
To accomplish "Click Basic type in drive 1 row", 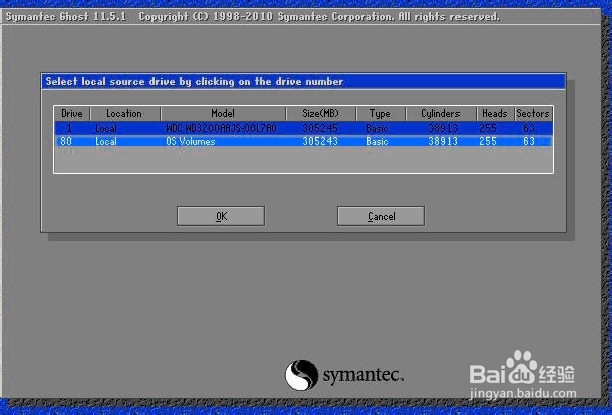I will coord(377,128).
